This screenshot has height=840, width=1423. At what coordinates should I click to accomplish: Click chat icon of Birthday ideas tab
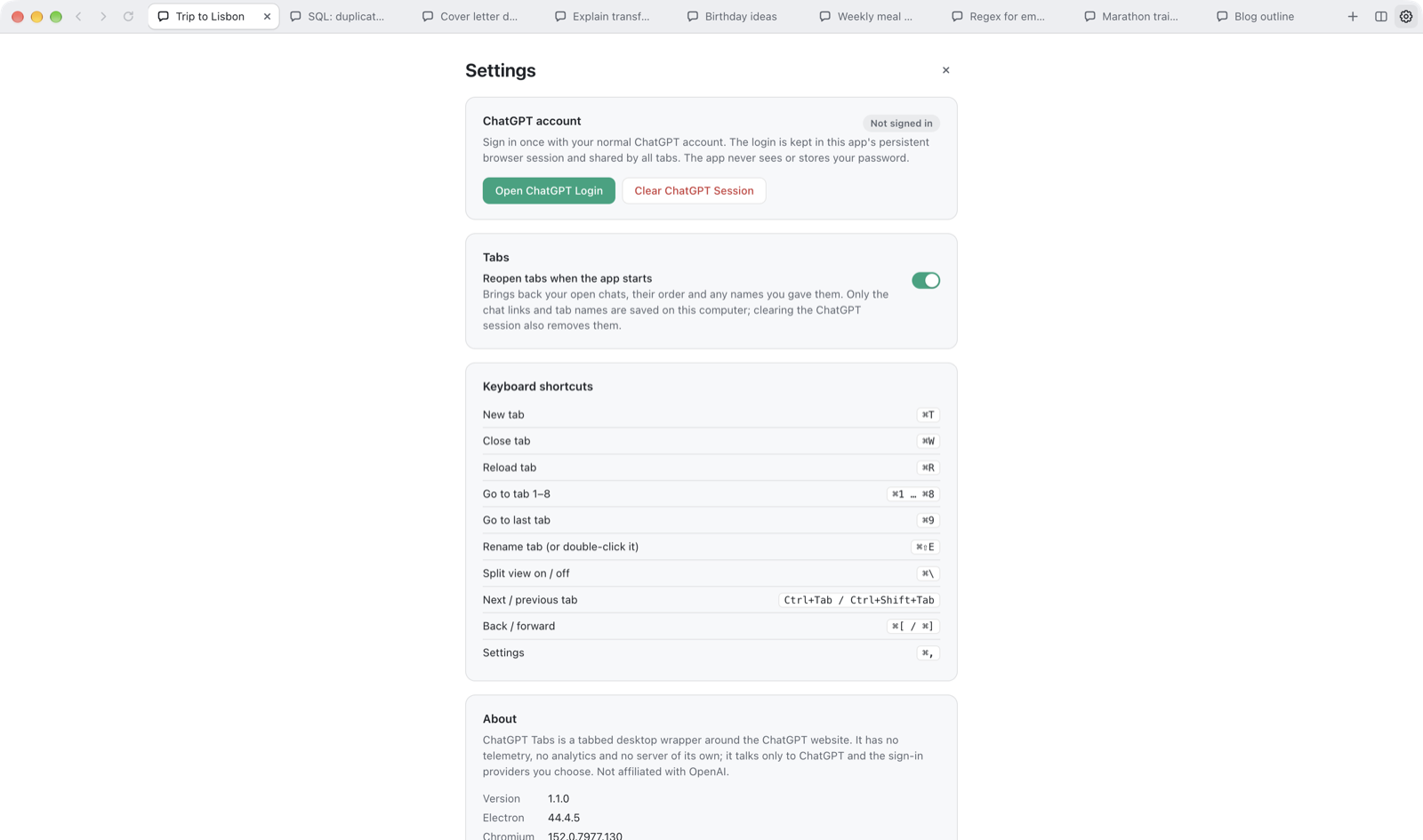(693, 17)
